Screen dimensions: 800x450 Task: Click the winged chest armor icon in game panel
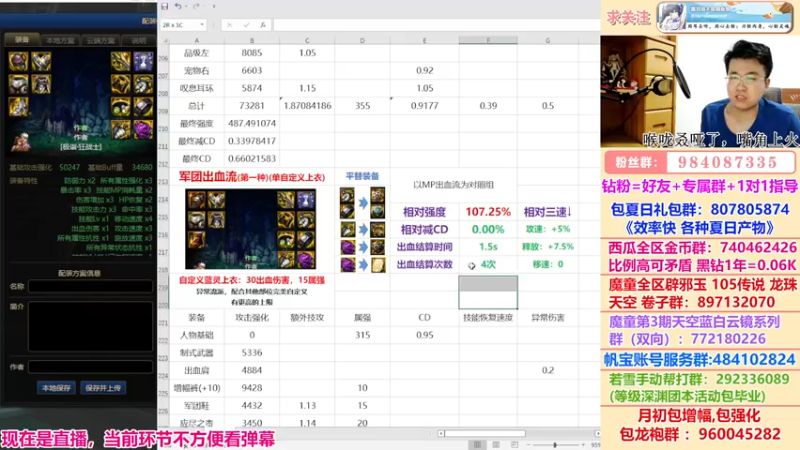(41, 61)
